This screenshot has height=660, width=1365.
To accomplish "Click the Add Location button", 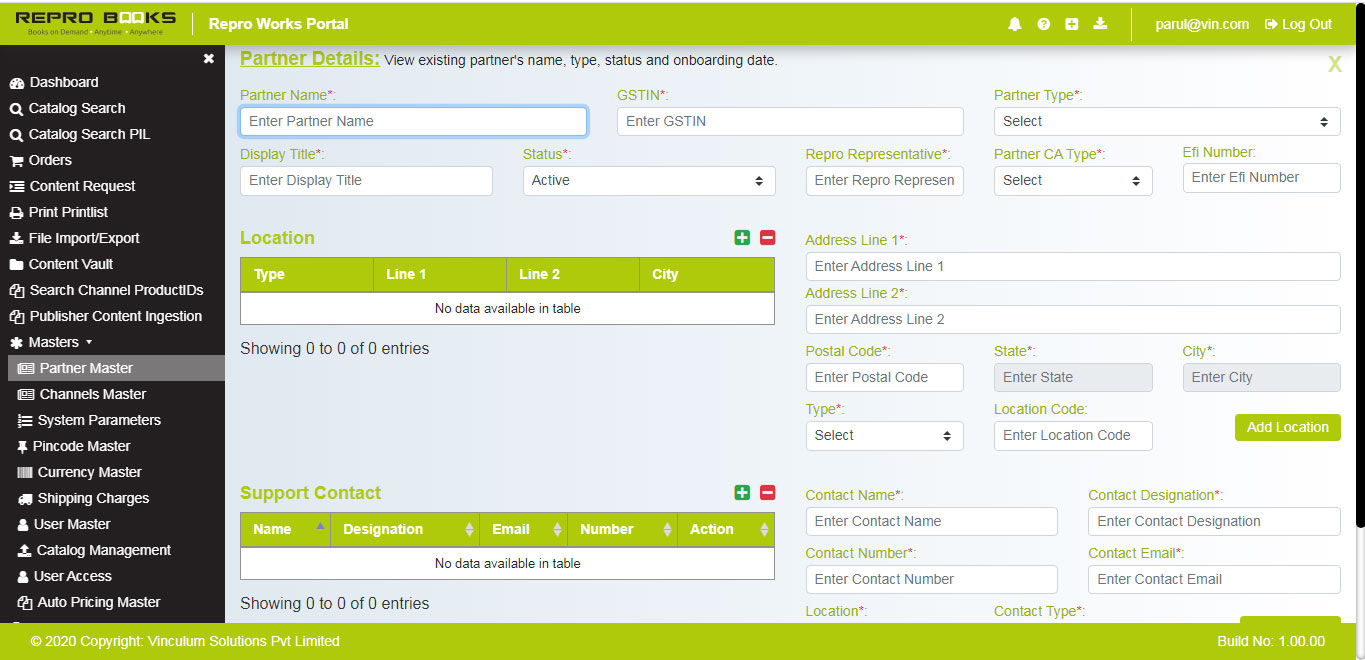I will 1287,427.
